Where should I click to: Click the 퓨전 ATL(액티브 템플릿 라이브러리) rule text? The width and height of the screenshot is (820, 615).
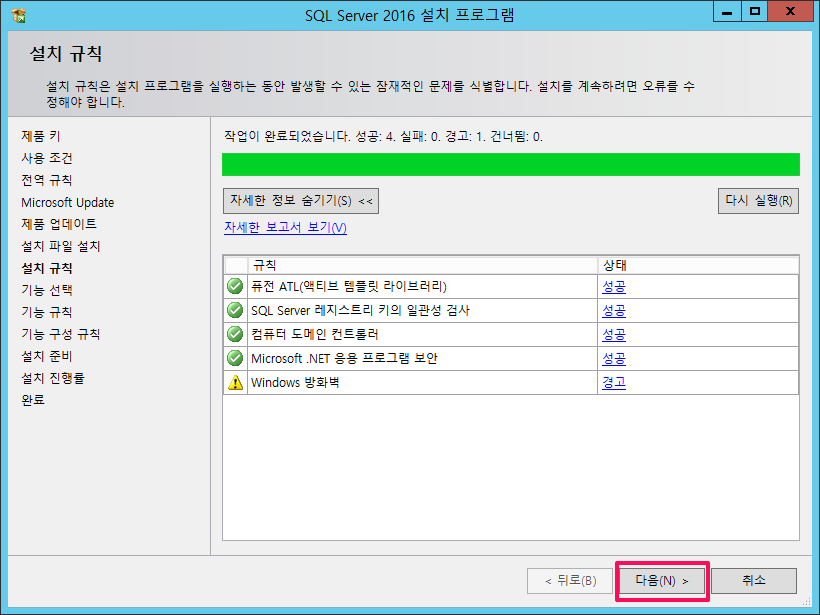click(x=349, y=287)
